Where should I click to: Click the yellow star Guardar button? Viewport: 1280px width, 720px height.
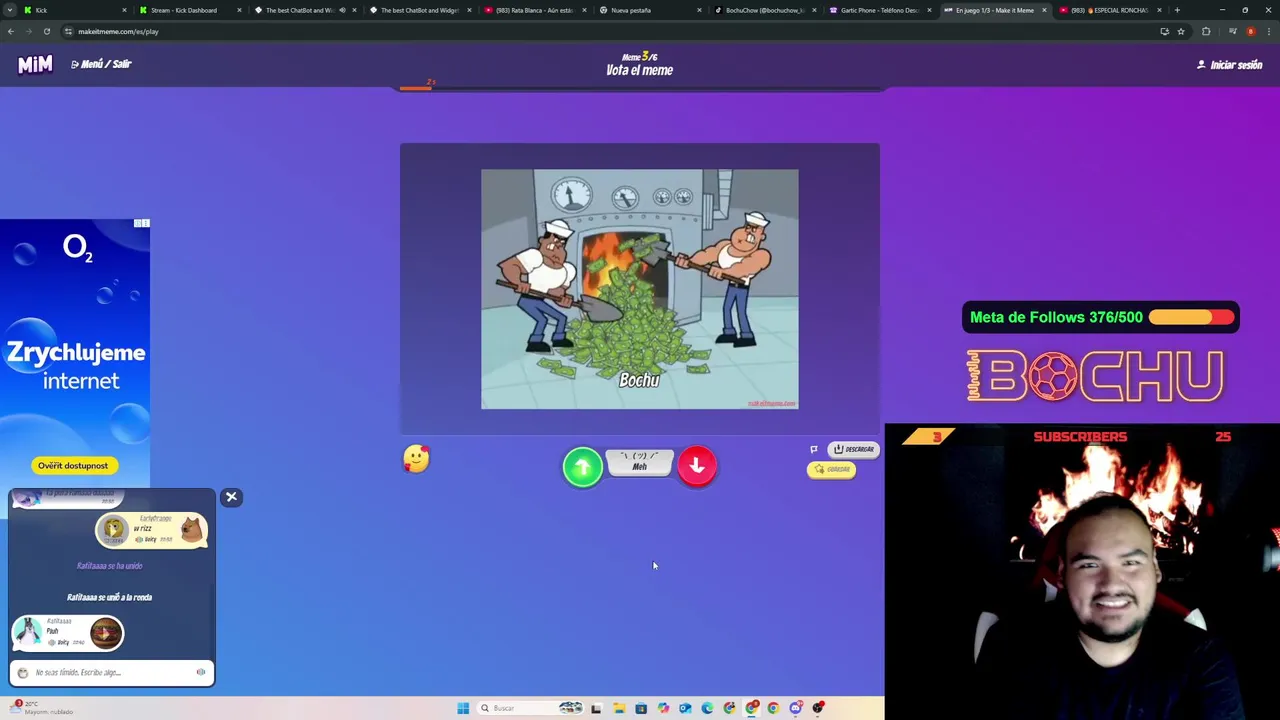tap(832, 470)
